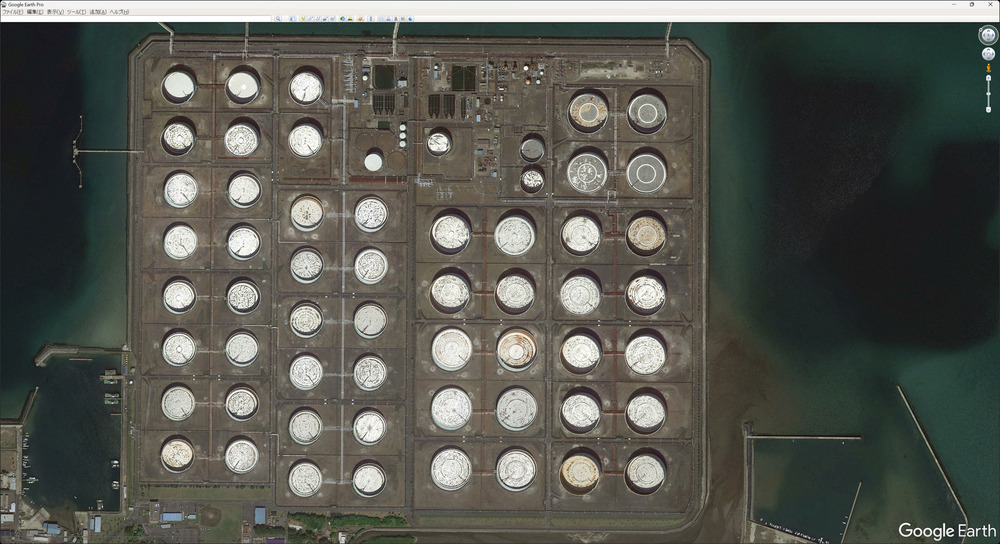Click zoom out button below zoom slider

coord(988,109)
